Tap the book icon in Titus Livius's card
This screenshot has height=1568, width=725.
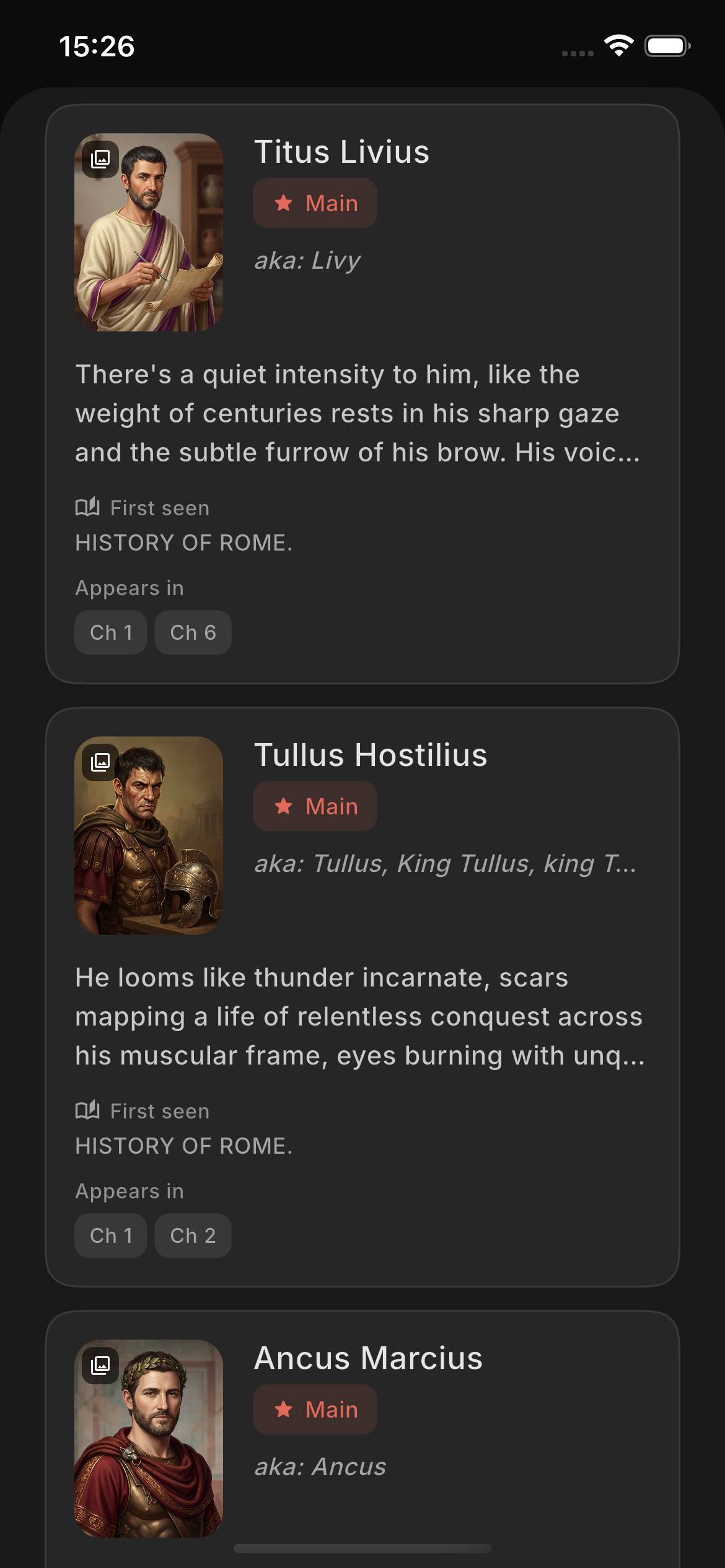click(87, 507)
